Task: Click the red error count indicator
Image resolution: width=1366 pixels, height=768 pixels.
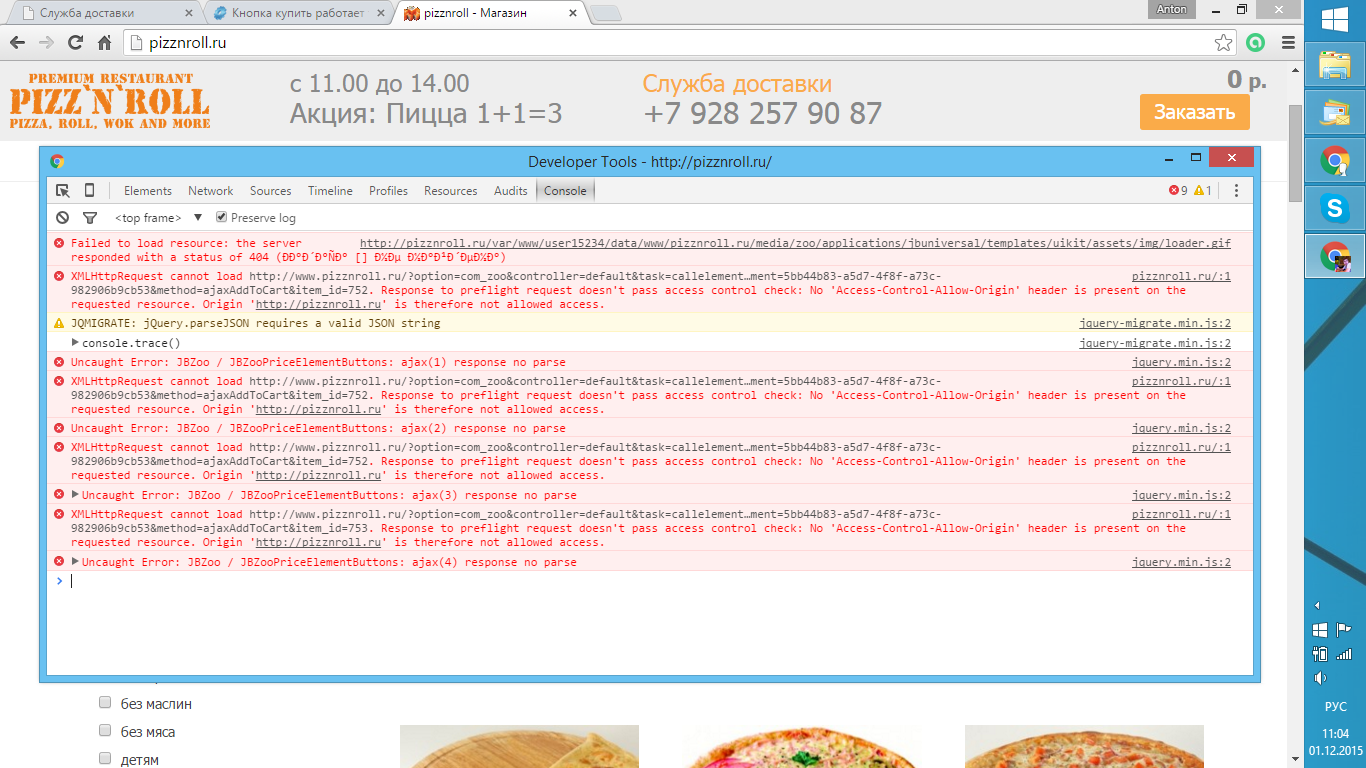Action: click(1178, 191)
